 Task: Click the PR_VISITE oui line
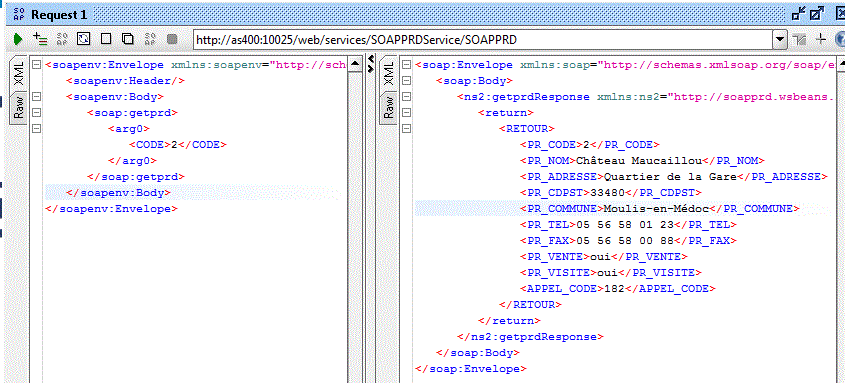(x=611, y=273)
